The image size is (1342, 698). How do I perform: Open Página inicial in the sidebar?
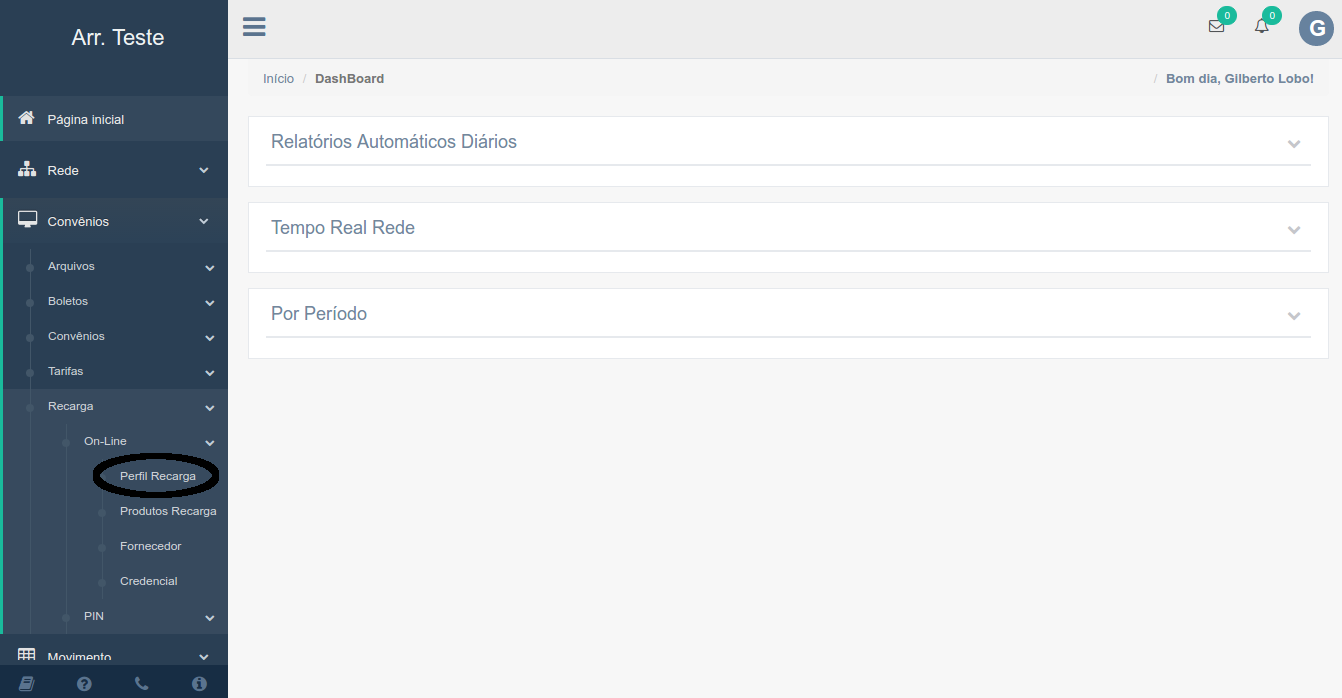coord(86,120)
